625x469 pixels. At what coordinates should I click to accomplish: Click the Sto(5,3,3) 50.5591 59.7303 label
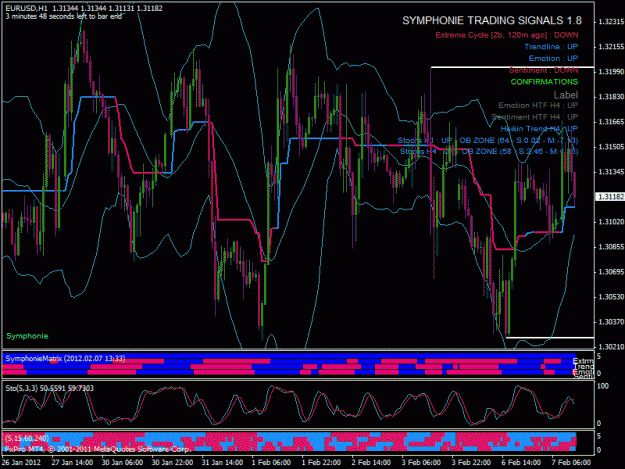(49, 388)
